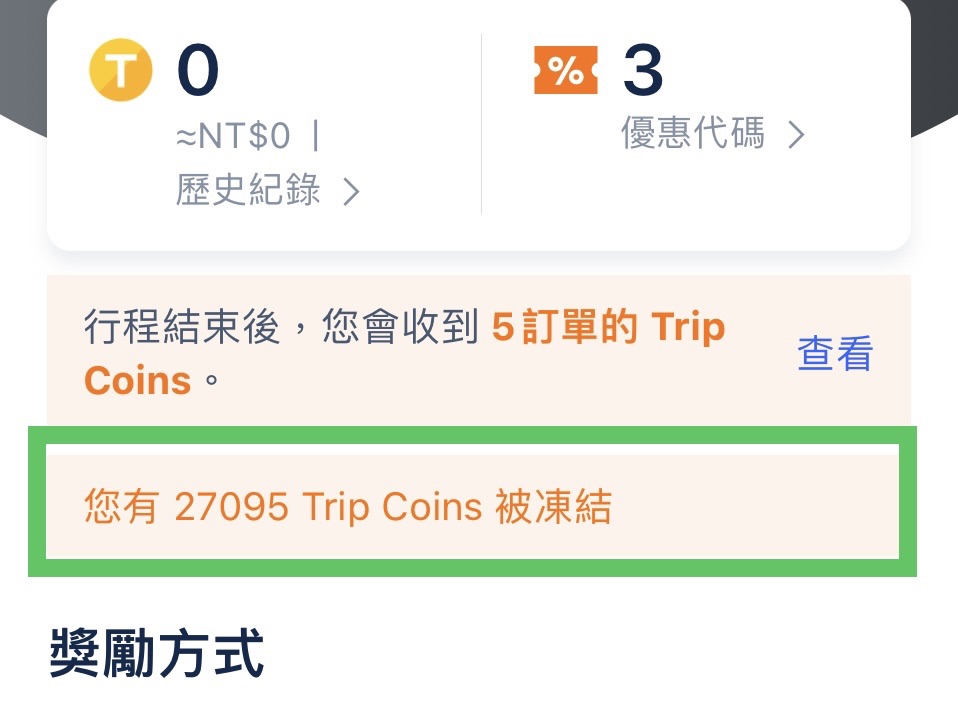Tap the 被凍結 text in the notice
This screenshot has width=958, height=720.
553,508
